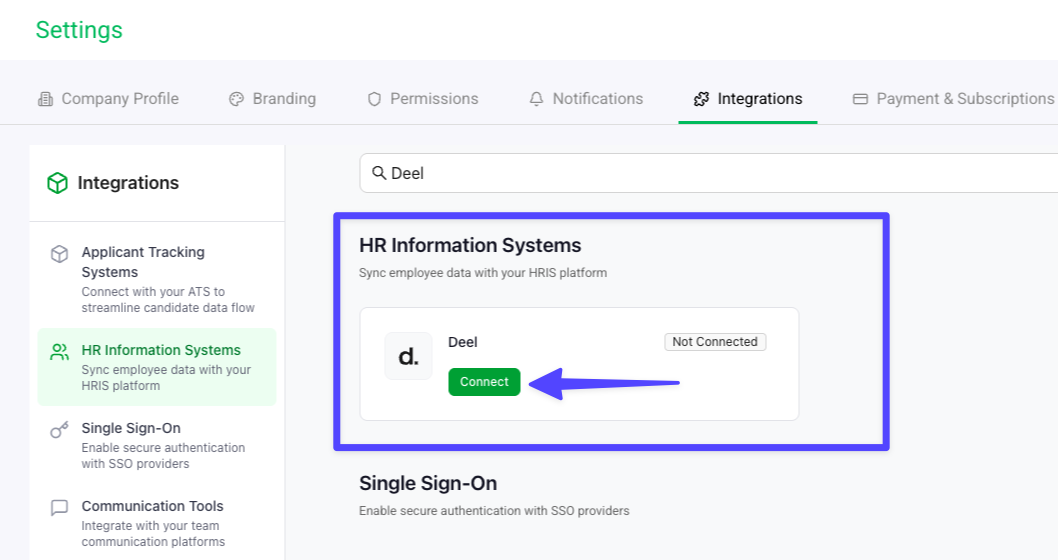Open the Company Profile tab
The width and height of the screenshot is (1058, 560).
pyautogui.click(x=119, y=99)
